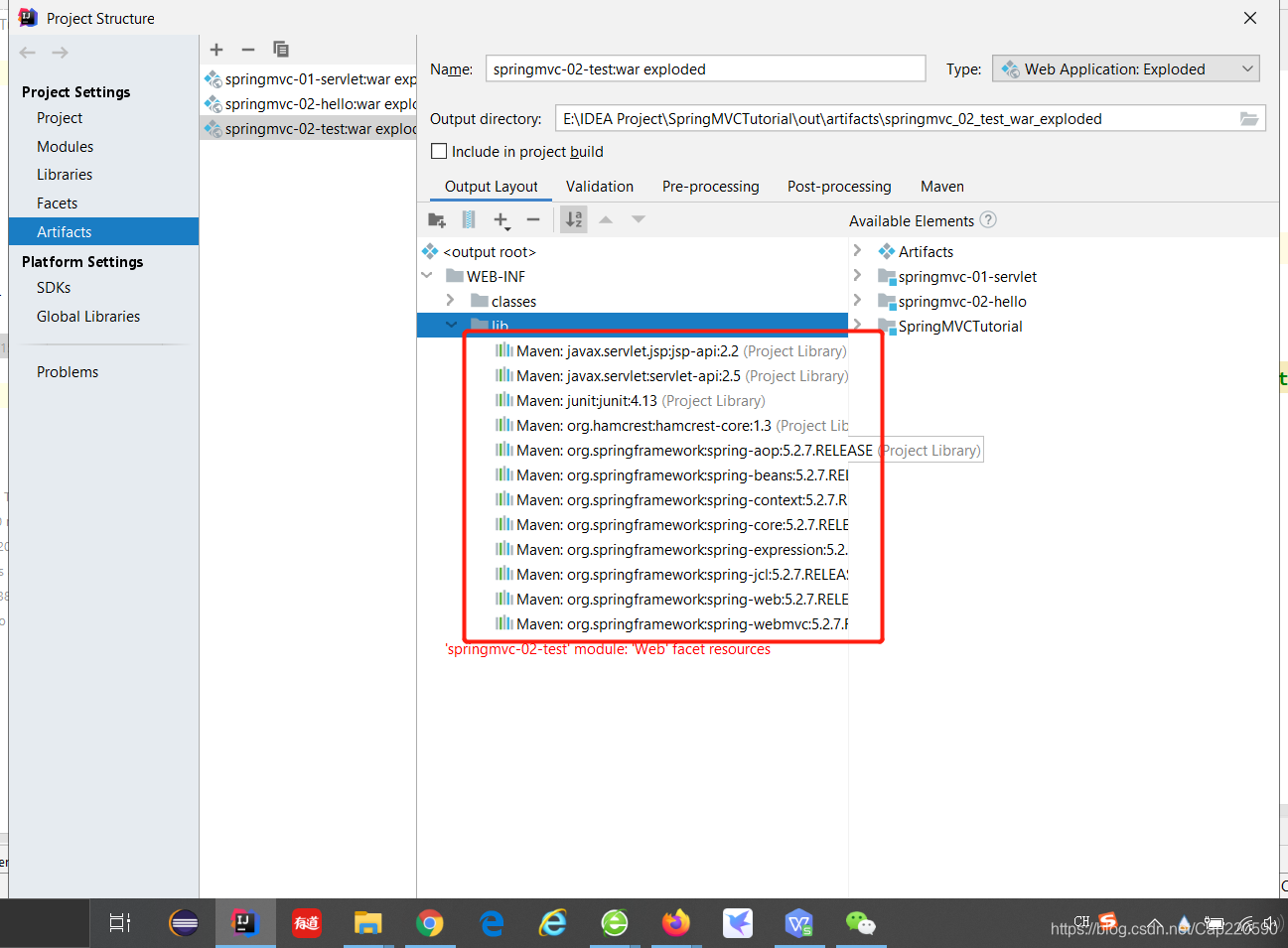Switch to the Output Layout tab
1288x948 pixels.
491,187
